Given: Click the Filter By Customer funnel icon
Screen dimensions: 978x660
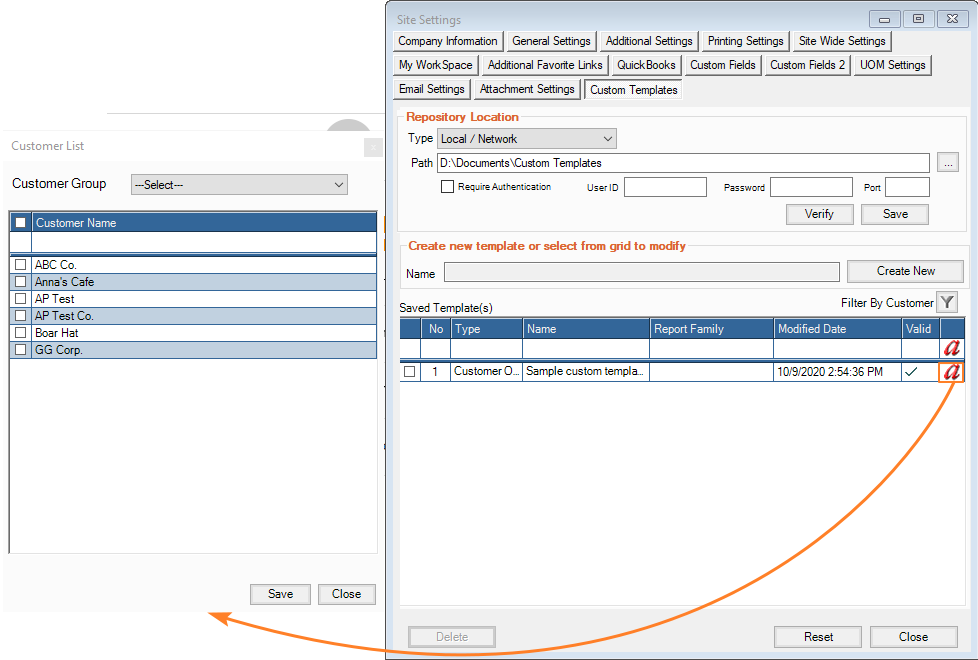Looking at the screenshot, I should pos(947,303).
